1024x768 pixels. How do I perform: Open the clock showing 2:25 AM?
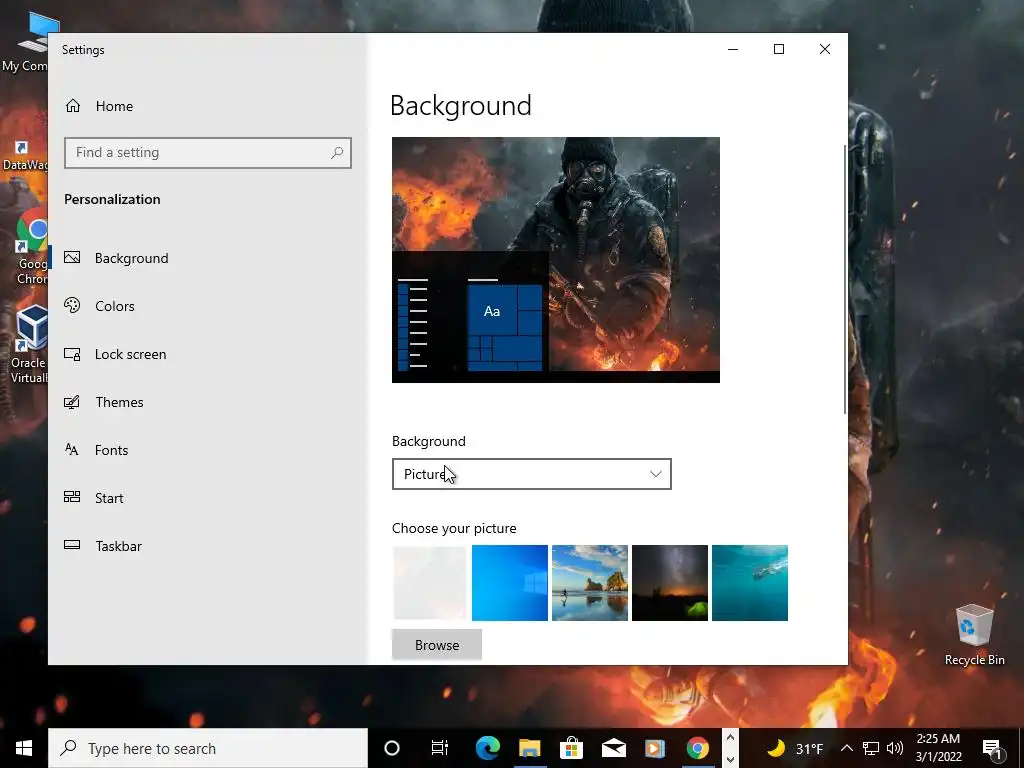(938, 748)
